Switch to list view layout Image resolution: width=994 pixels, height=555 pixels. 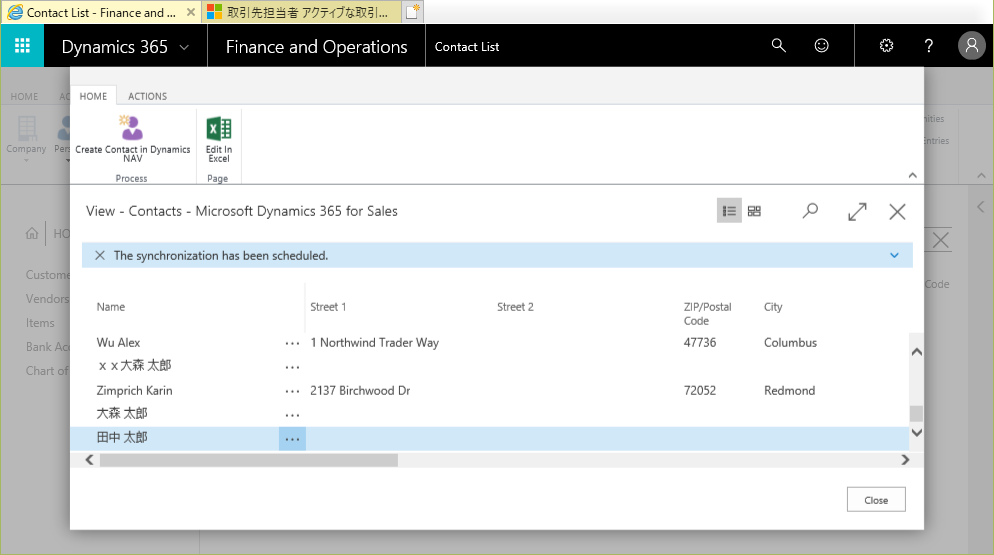click(729, 211)
